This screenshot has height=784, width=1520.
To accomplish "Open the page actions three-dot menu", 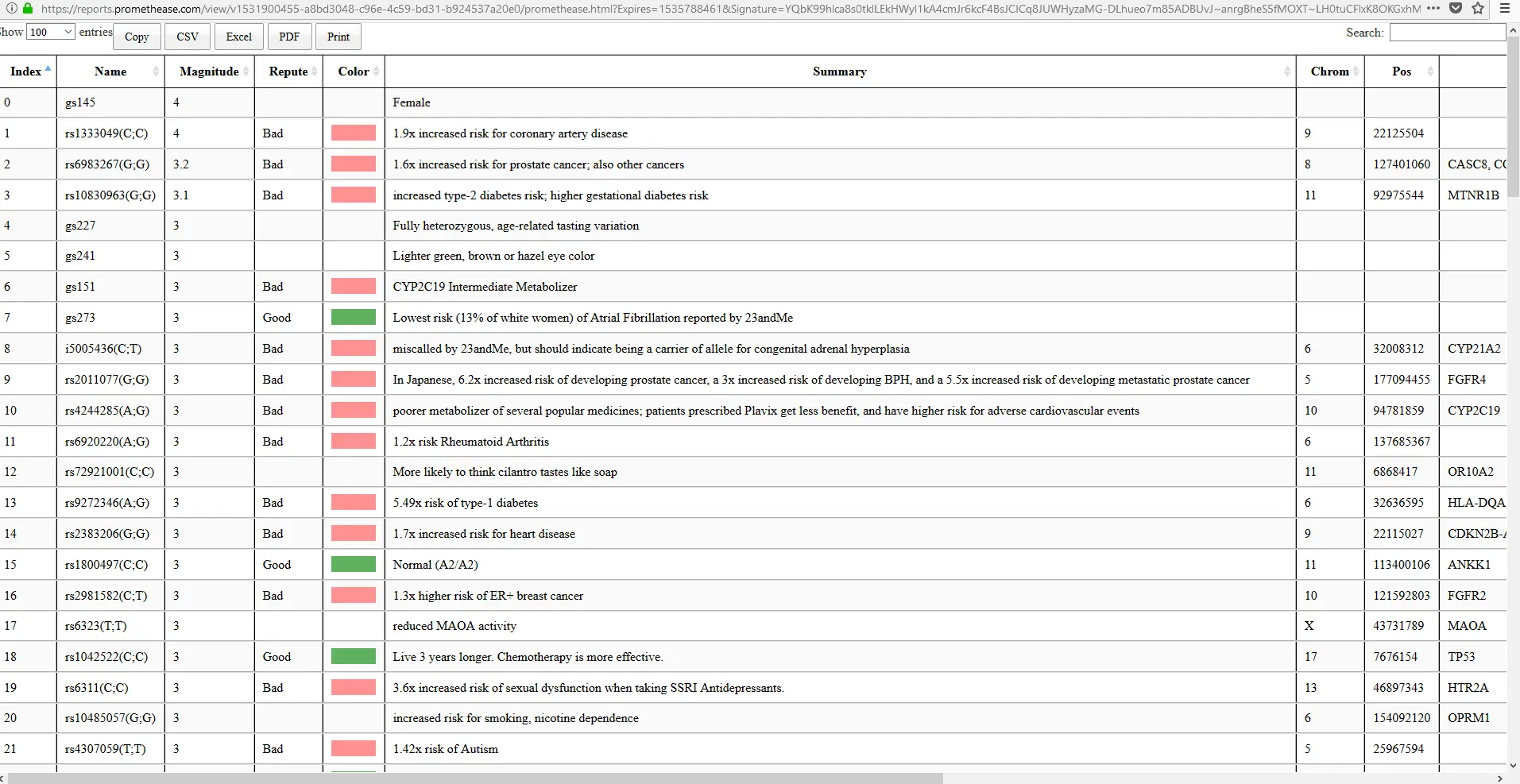I will tap(1433, 8).
